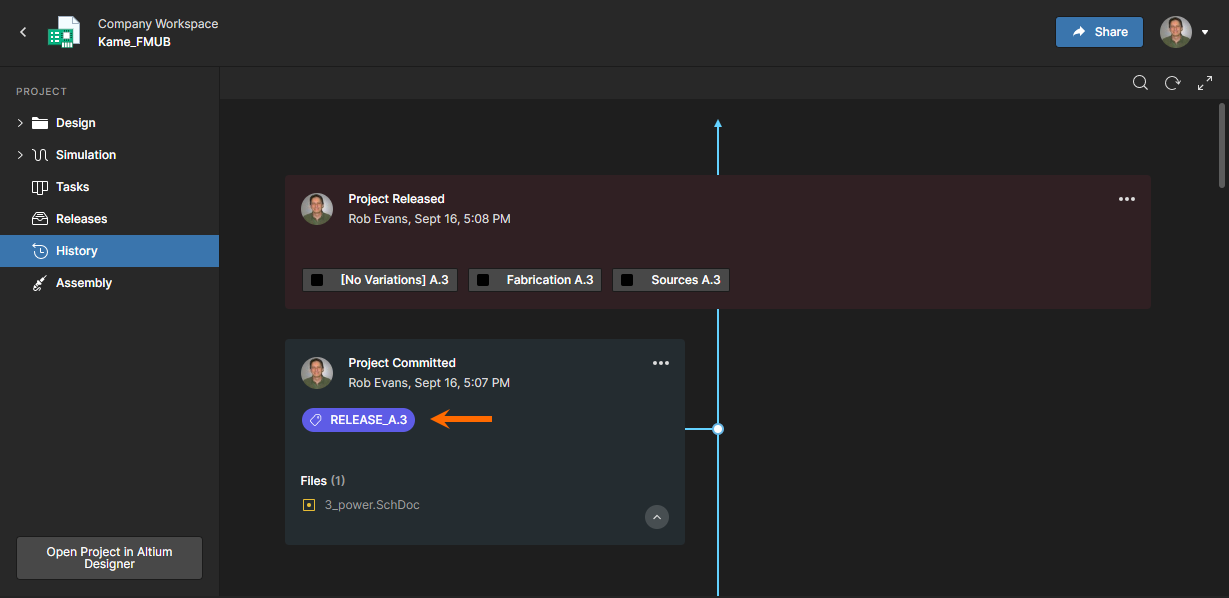Image resolution: width=1229 pixels, height=598 pixels.
Task: Toggle full screen for the history view
Action: pos(1205,83)
